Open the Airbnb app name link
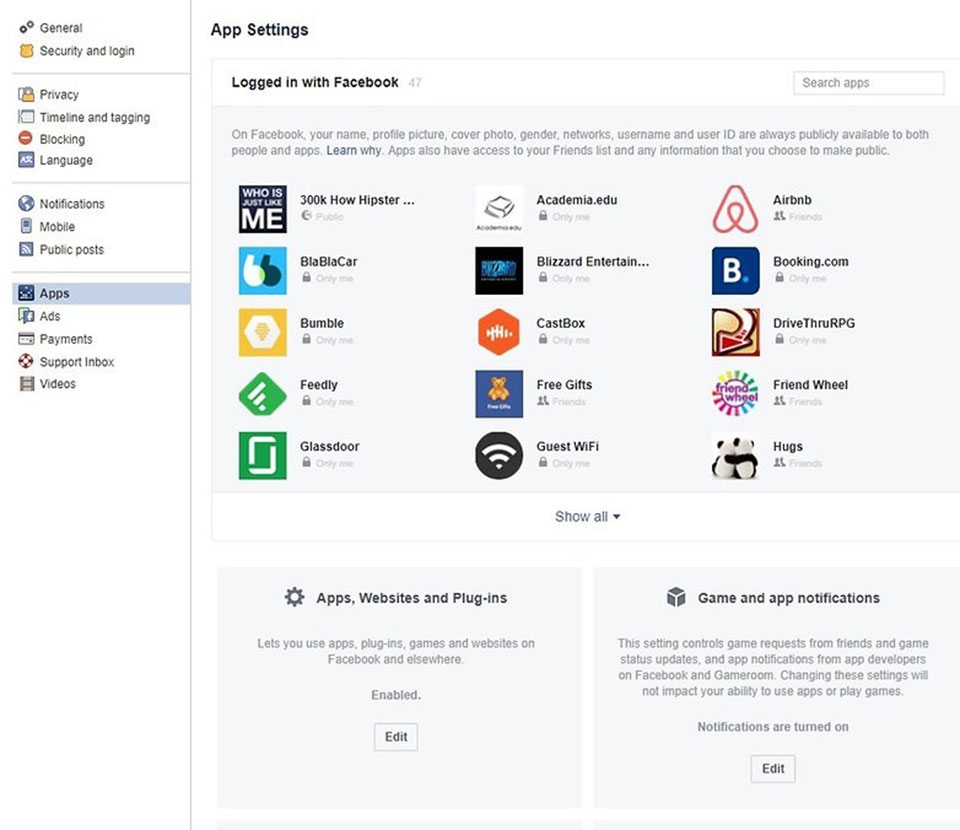 click(x=792, y=200)
